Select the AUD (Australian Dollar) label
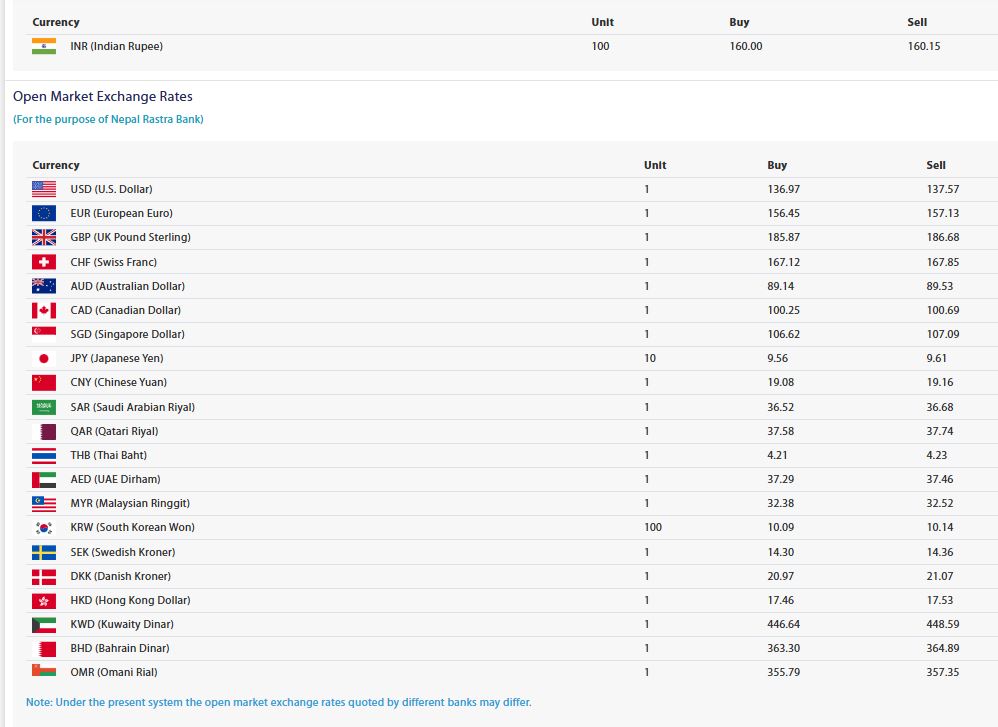 click(127, 286)
